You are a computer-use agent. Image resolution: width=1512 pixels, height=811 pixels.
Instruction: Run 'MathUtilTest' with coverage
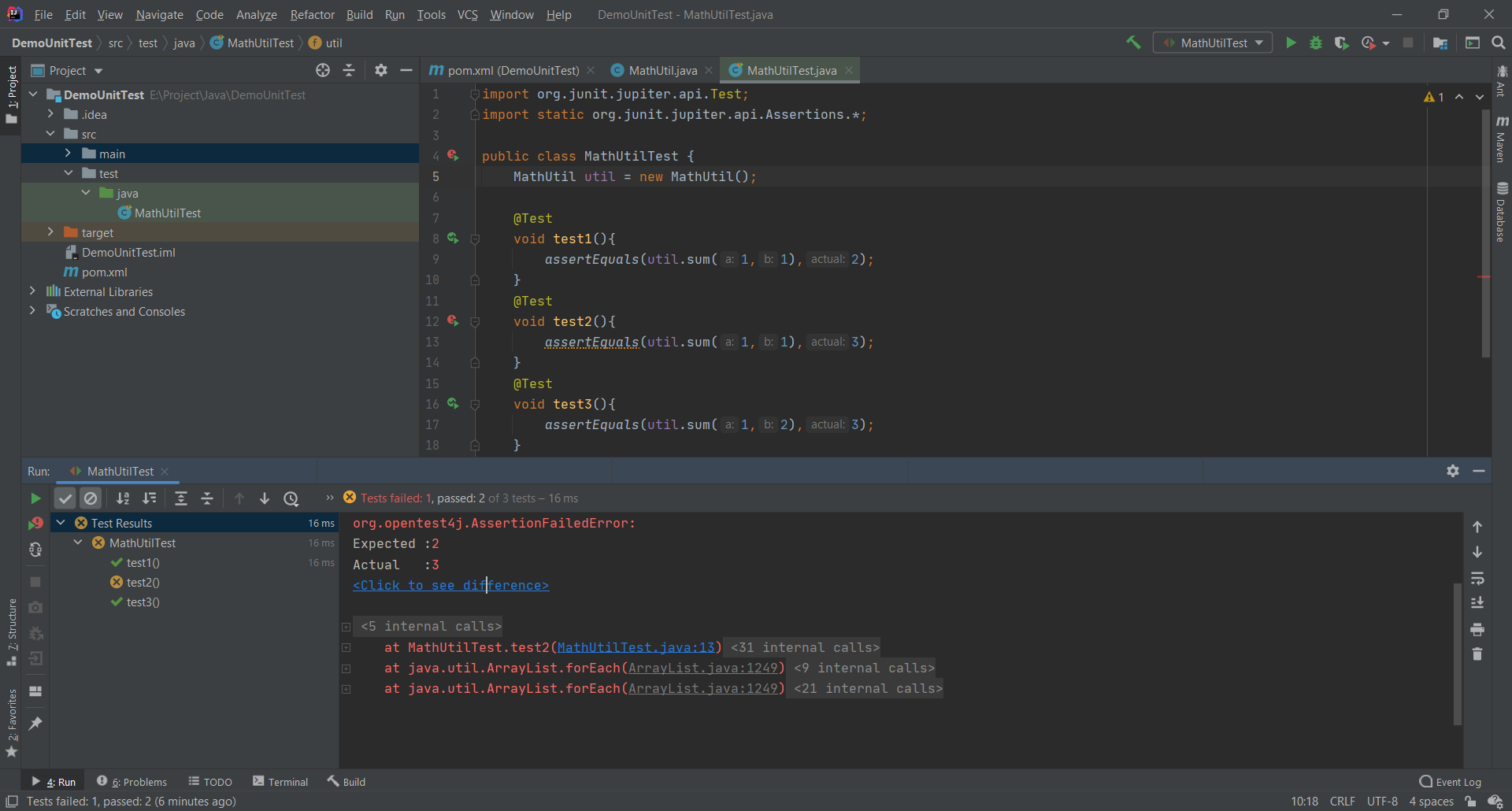(x=1343, y=43)
